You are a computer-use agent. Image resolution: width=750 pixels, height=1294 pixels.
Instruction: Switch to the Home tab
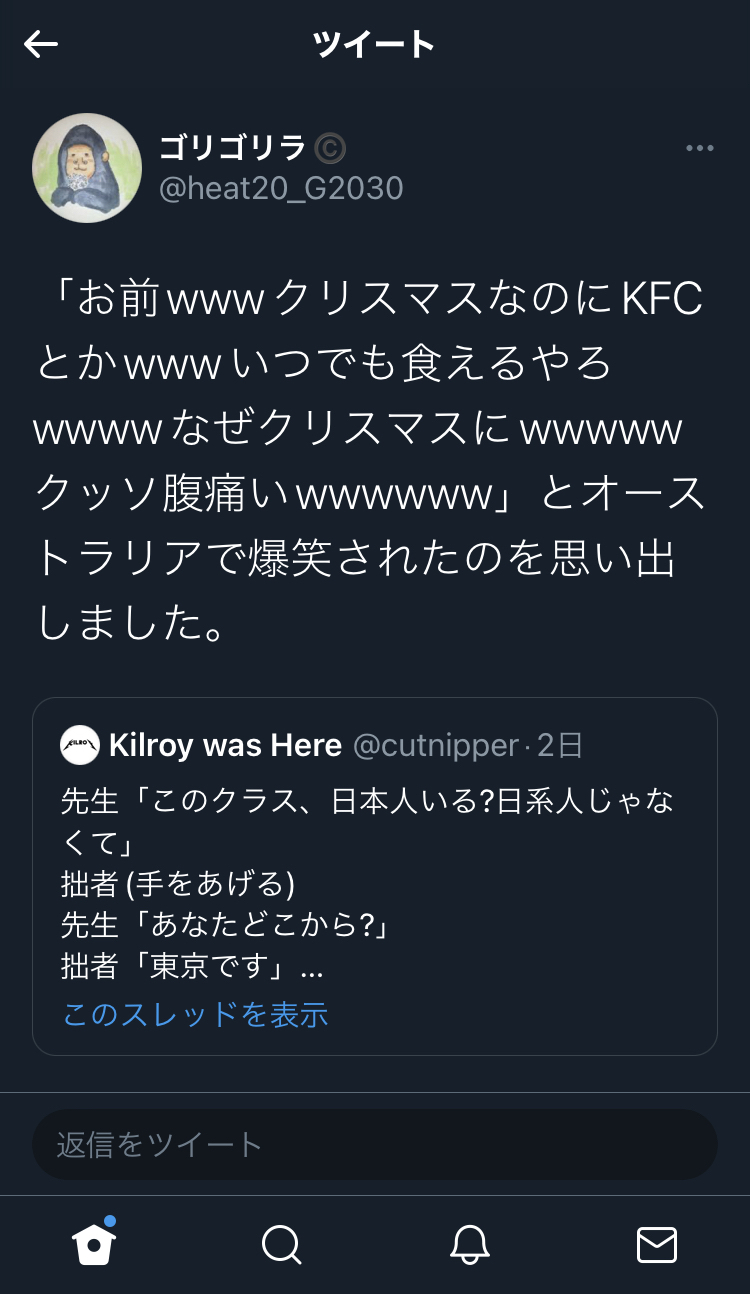(94, 1243)
